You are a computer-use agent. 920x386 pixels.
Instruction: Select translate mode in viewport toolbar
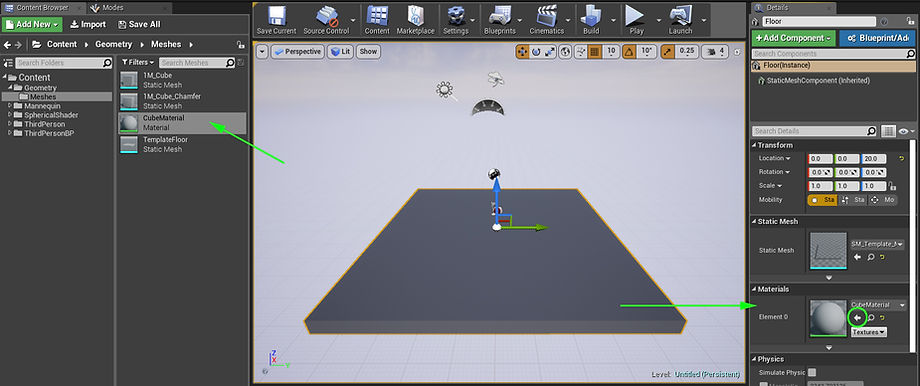522,52
